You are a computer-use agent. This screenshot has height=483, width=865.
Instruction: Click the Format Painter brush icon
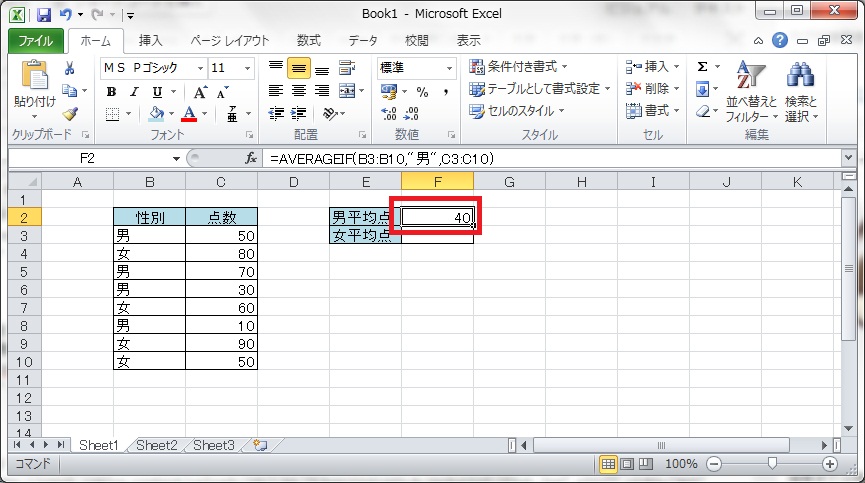pyautogui.click(x=70, y=114)
